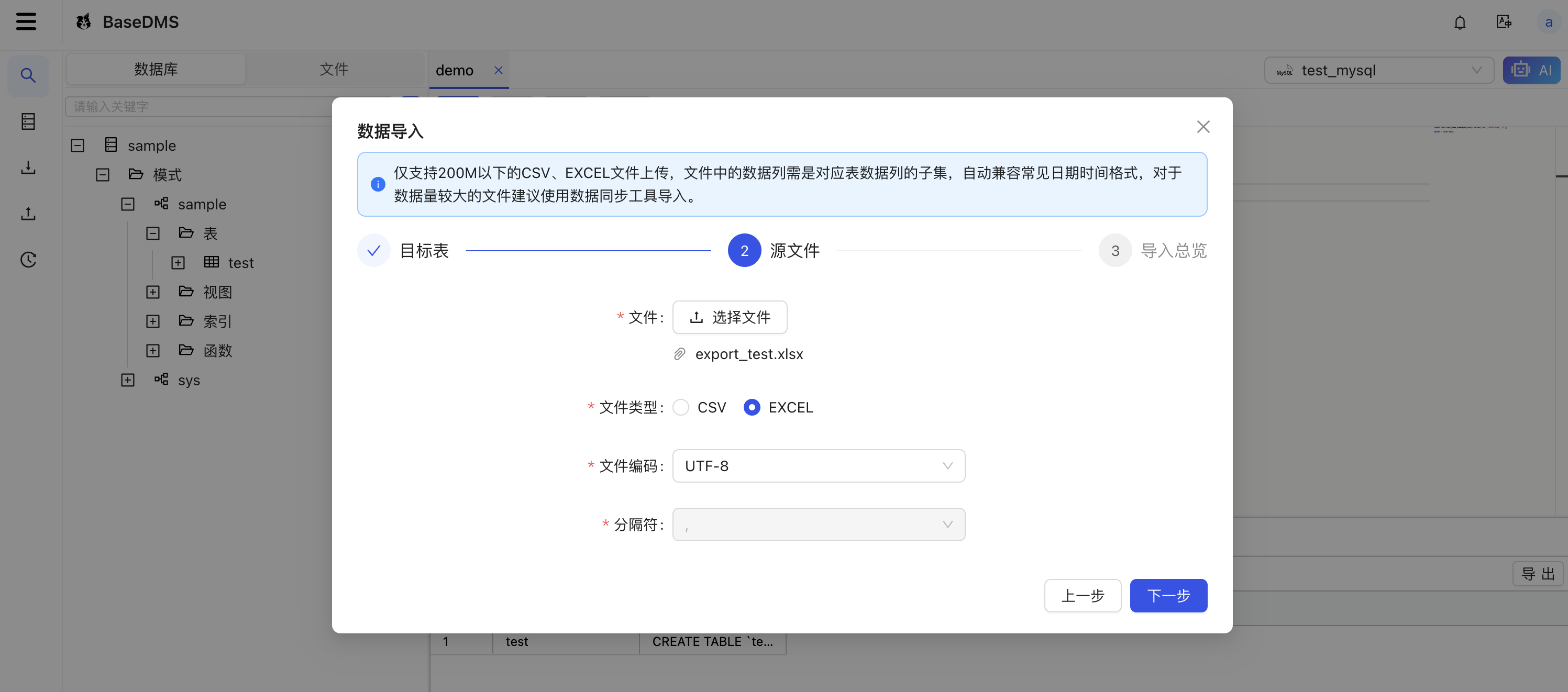Screen dimensions: 1568x692
Task: Open the upload/export sidebar icon
Action: pyautogui.click(x=28, y=214)
